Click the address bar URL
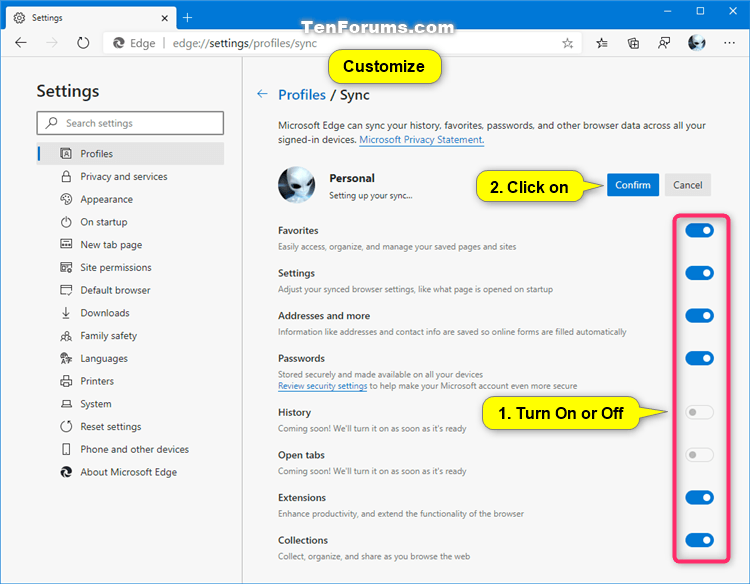Image resolution: width=750 pixels, height=584 pixels. 244,44
